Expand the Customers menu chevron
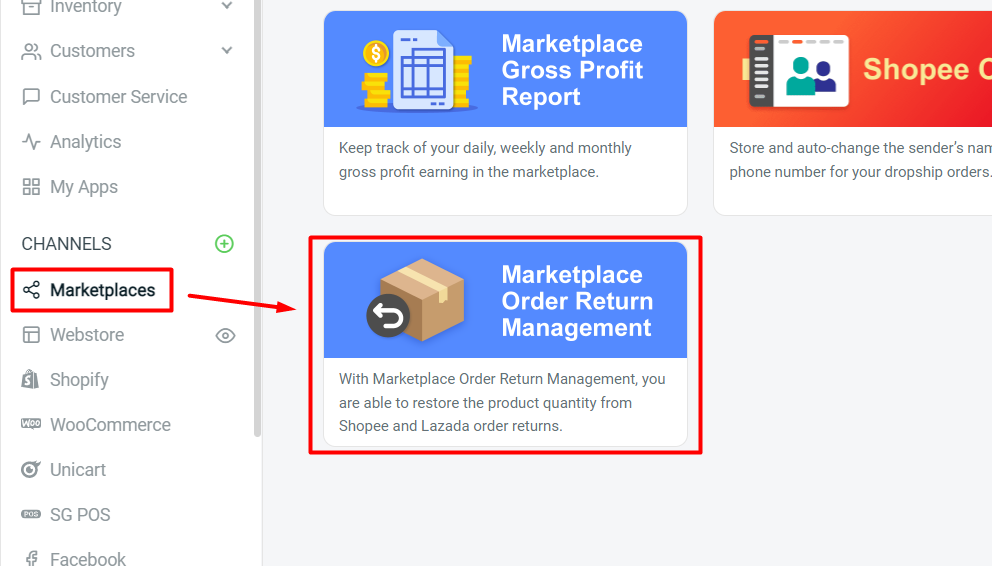The height and width of the screenshot is (566, 992). [x=226, y=50]
